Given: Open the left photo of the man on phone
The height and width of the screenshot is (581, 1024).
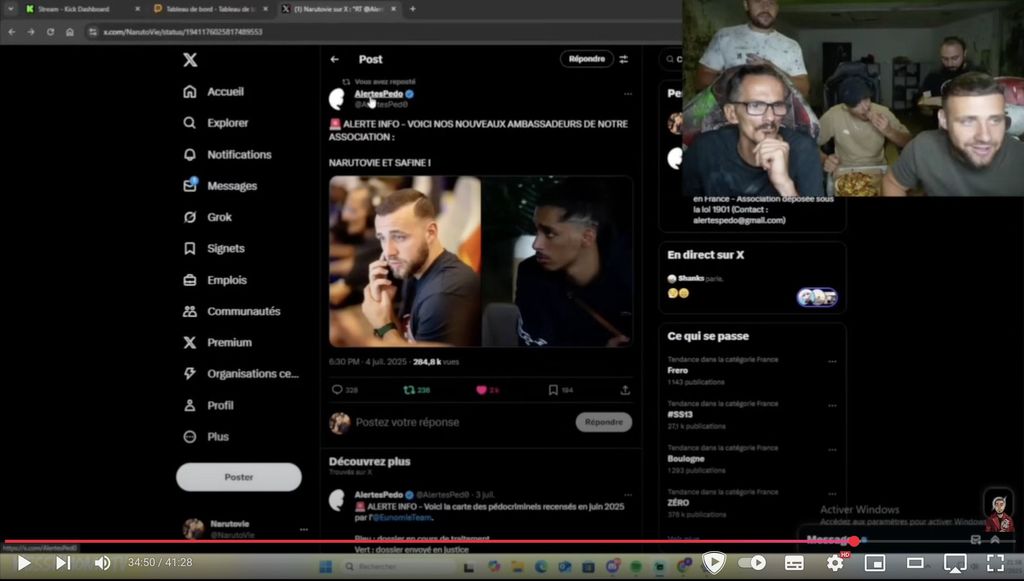Looking at the screenshot, I should point(405,261).
